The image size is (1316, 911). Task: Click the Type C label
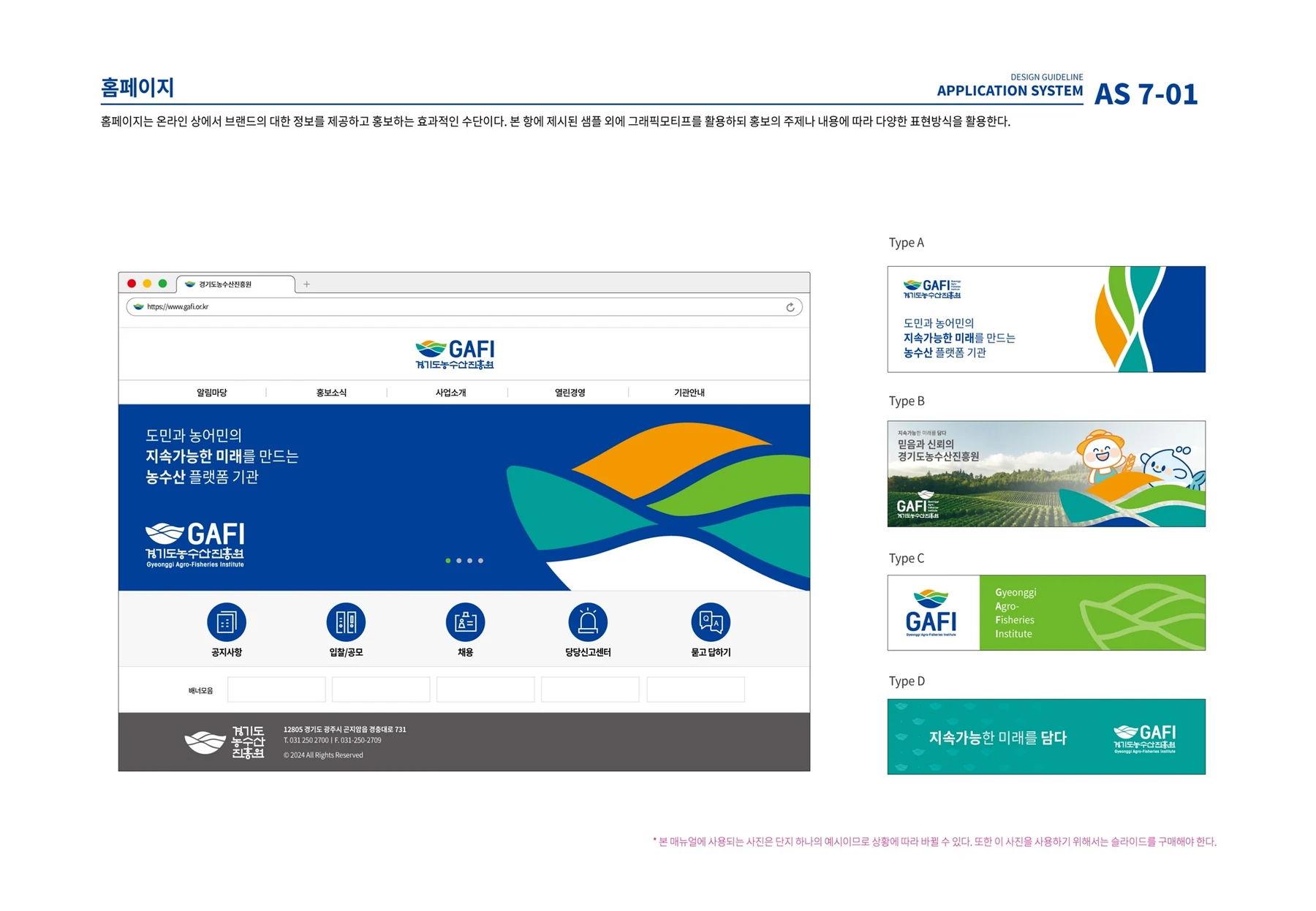pos(907,559)
